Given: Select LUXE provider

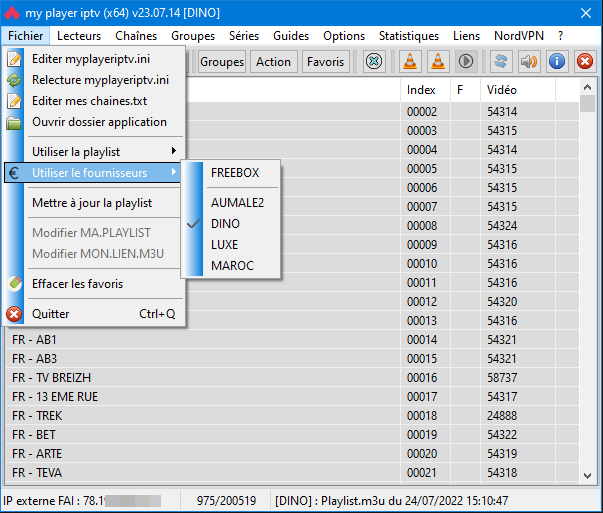Looking at the screenshot, I should (231, 245).
